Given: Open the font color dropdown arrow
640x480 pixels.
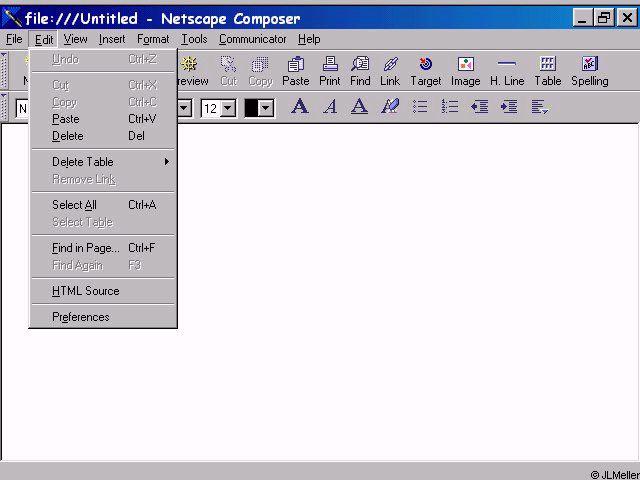Looking at the screenshot, I should pos(266,108).
